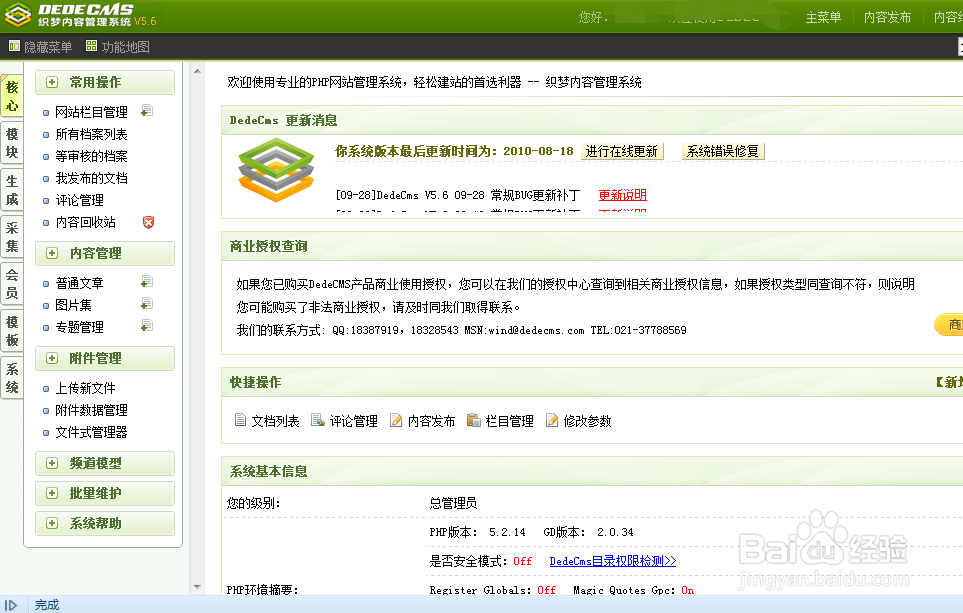Open 网站栏目管理 in the sidebar

pos(92,112)
